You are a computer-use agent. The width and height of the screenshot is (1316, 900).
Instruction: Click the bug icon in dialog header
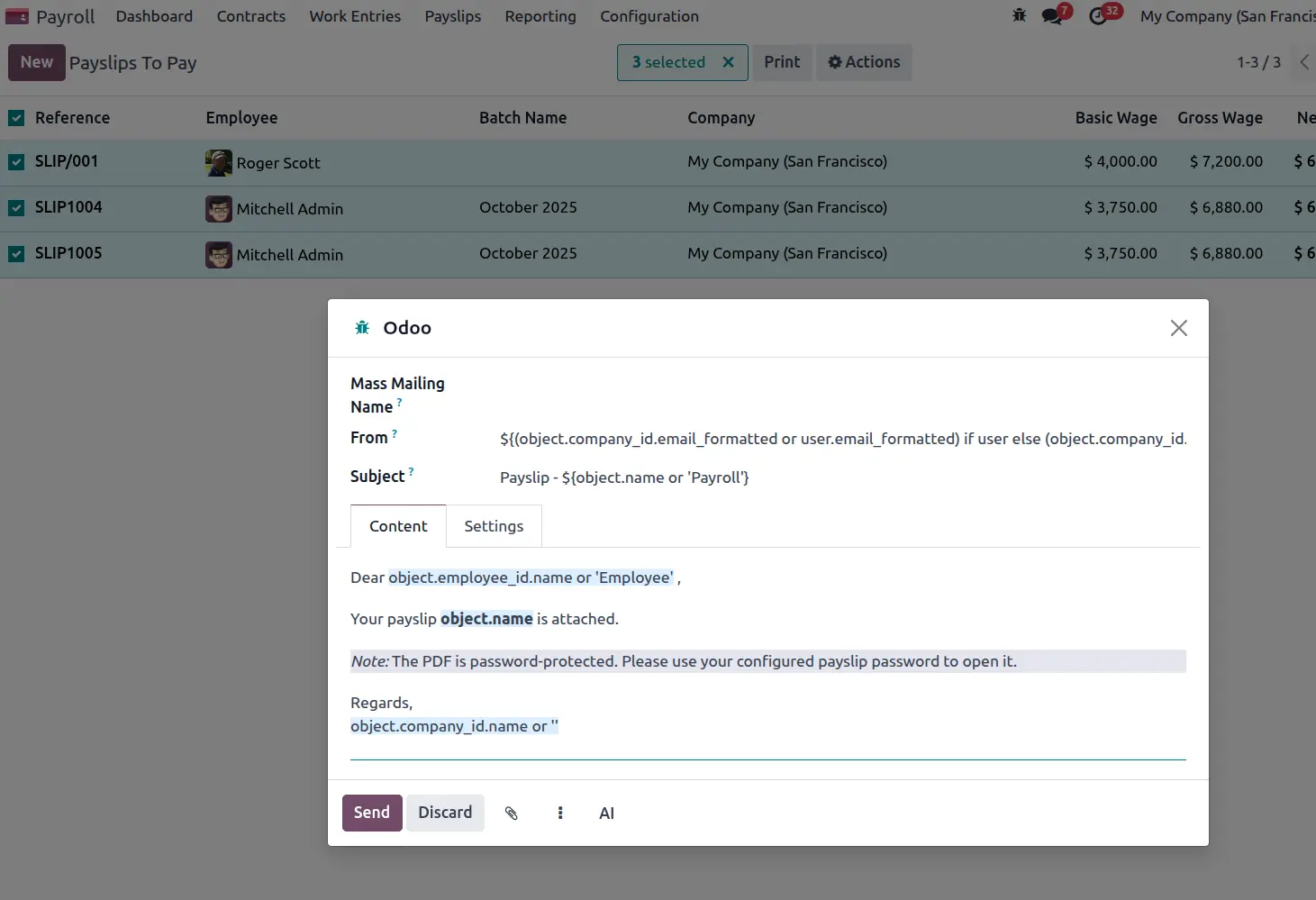[362, 328]
